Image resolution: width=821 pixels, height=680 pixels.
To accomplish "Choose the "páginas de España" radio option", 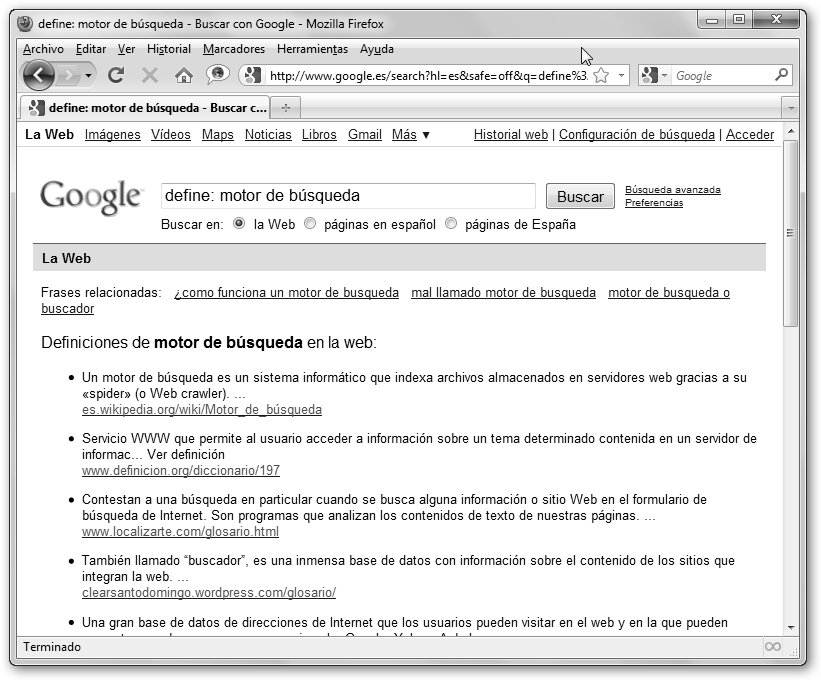I will coord(451,224).
